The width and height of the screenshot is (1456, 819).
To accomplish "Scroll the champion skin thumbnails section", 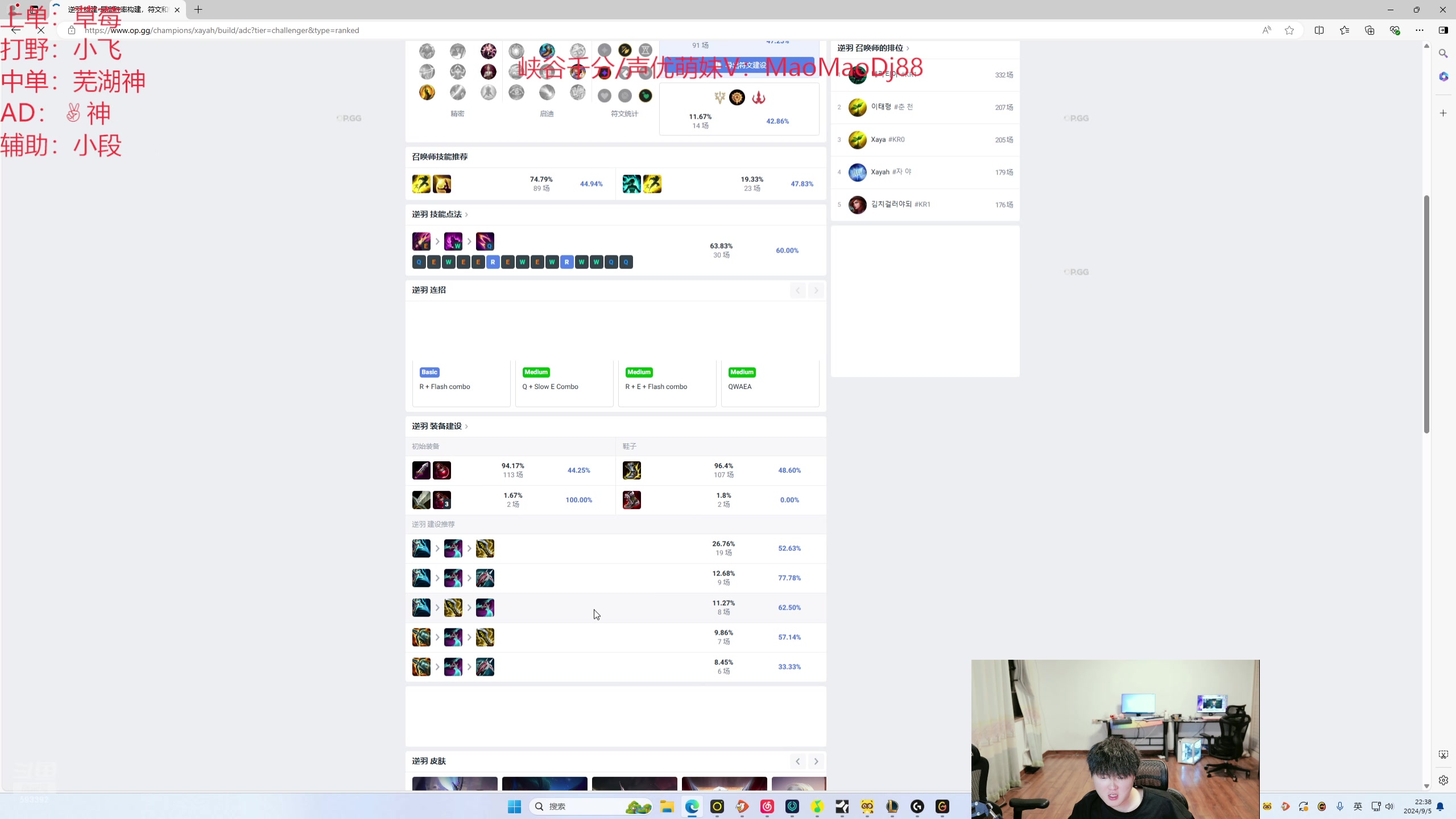I will (x=817, y=761).
